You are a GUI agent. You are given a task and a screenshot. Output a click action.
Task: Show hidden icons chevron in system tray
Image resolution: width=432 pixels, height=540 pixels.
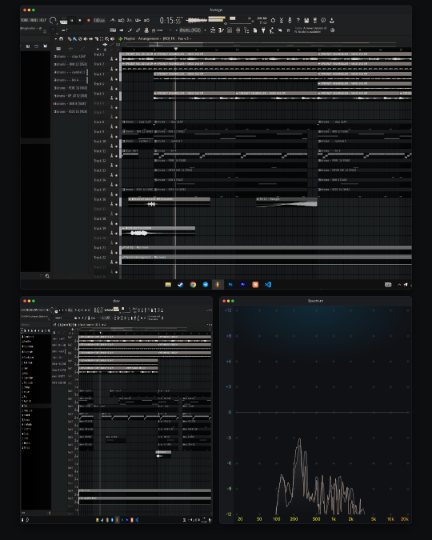pos(399,284)
